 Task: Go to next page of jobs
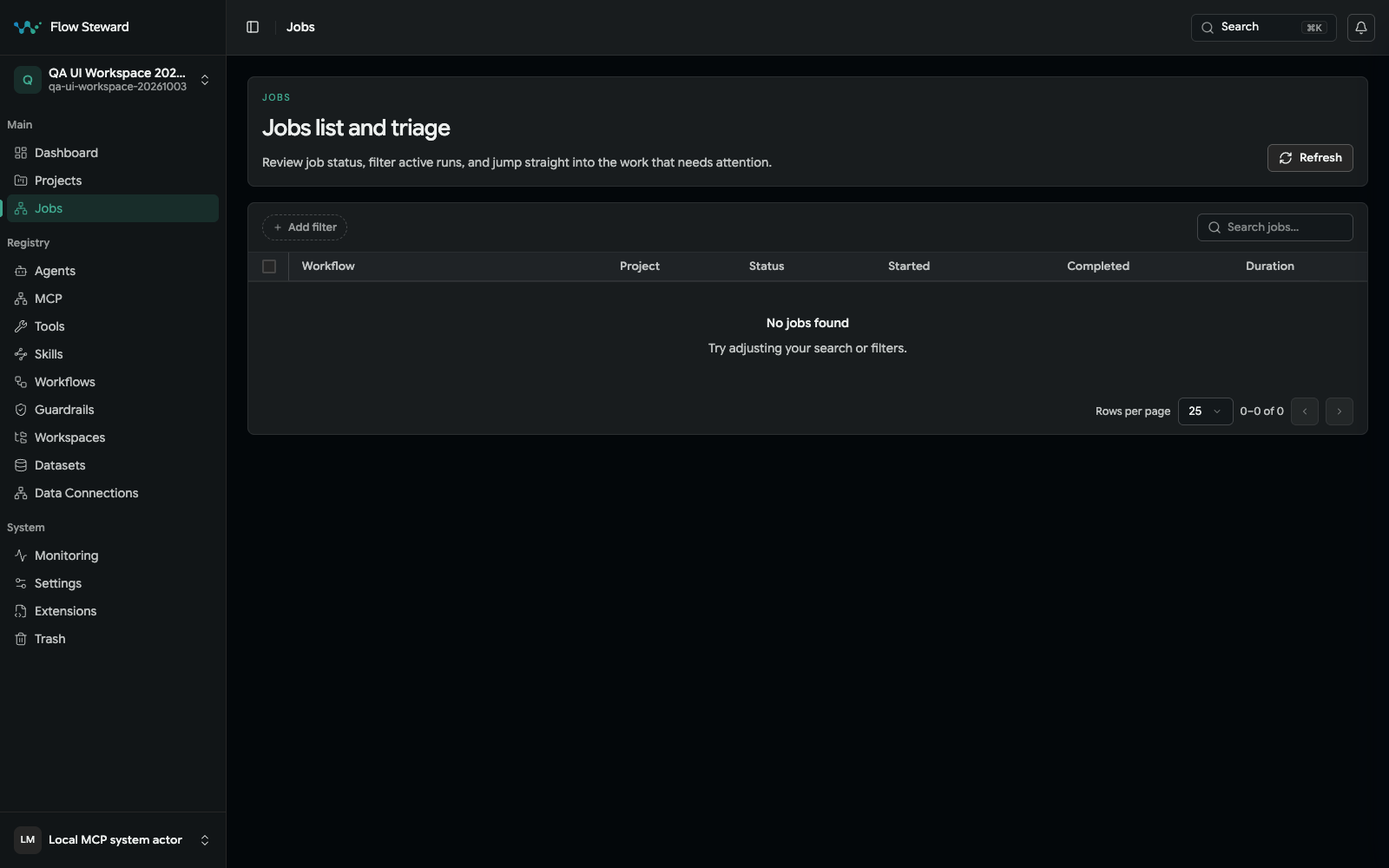click(1339, 411)
